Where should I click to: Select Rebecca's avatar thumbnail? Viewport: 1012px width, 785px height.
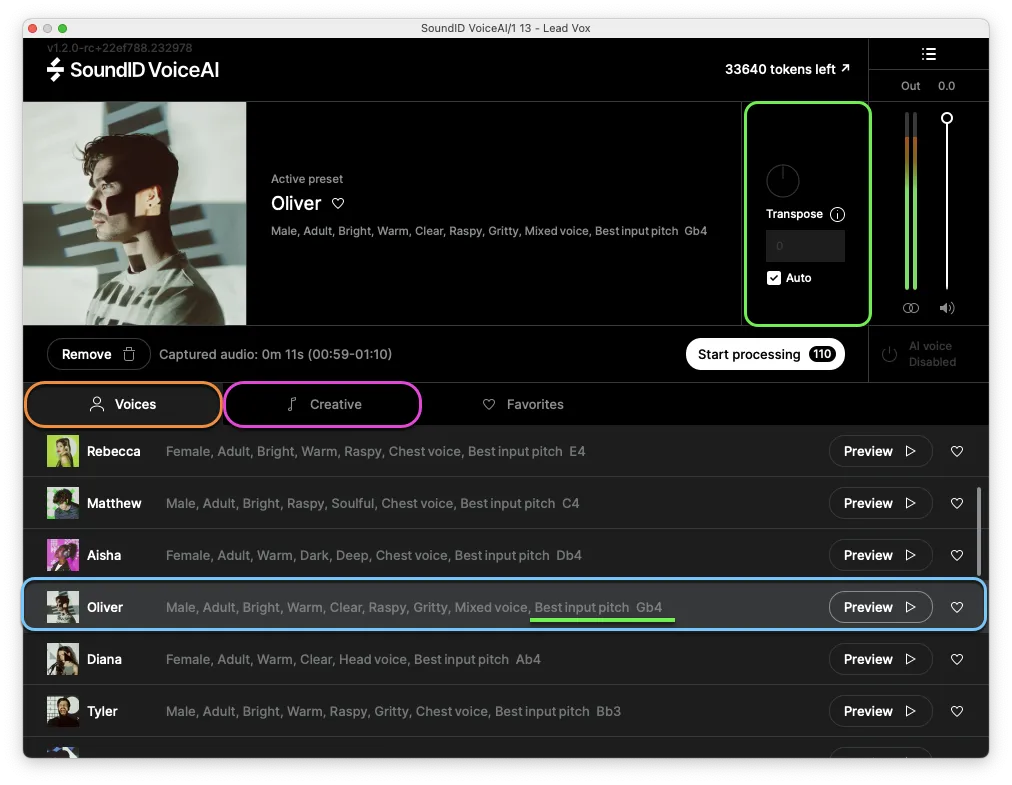(63, 451)
